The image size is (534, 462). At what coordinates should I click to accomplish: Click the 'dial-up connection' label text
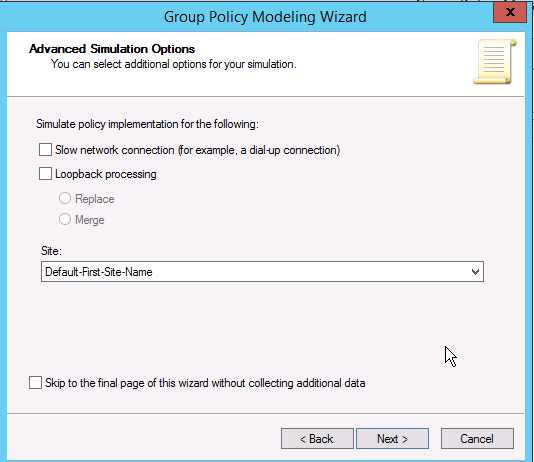(x=294, y=150)
